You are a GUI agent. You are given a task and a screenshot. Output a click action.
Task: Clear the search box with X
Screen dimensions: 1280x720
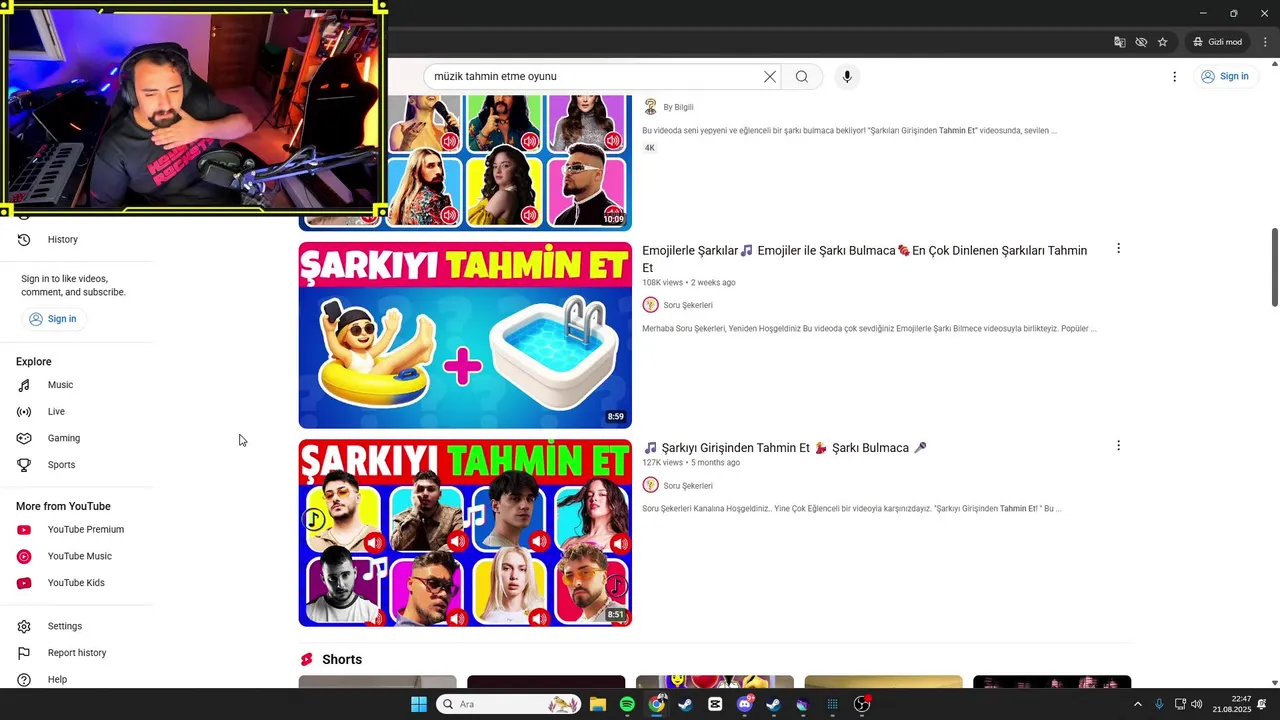pos(770,76)
